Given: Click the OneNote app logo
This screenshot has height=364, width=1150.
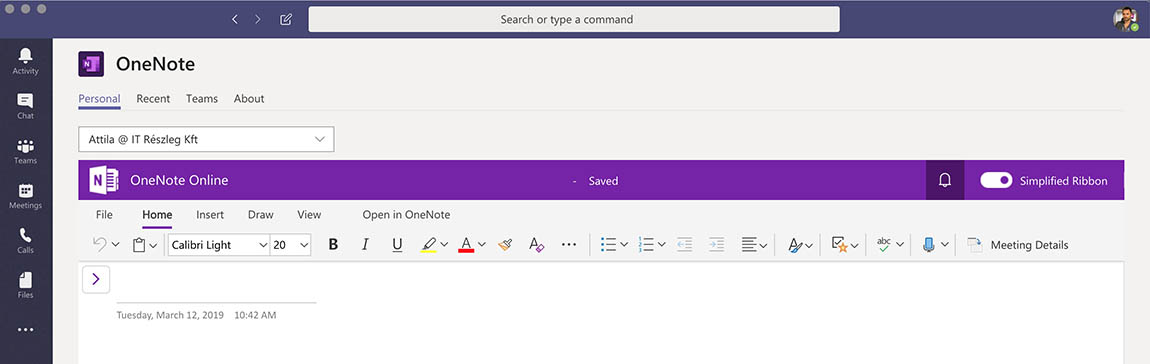Looking at the screenshot, I should (91, 64).
